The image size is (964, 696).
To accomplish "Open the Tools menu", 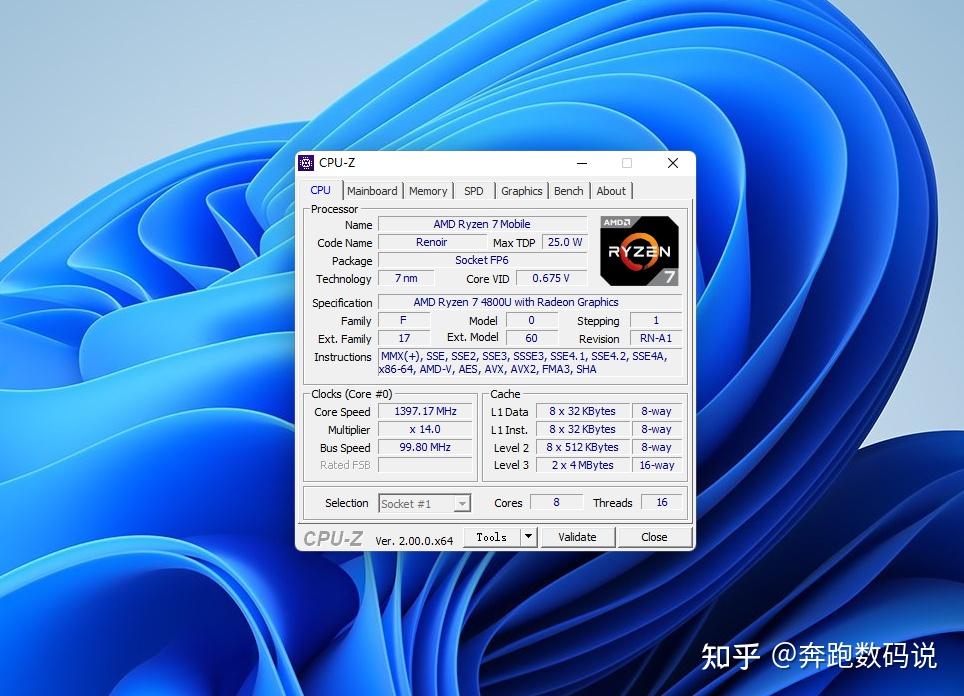I will tap(492, 536).
